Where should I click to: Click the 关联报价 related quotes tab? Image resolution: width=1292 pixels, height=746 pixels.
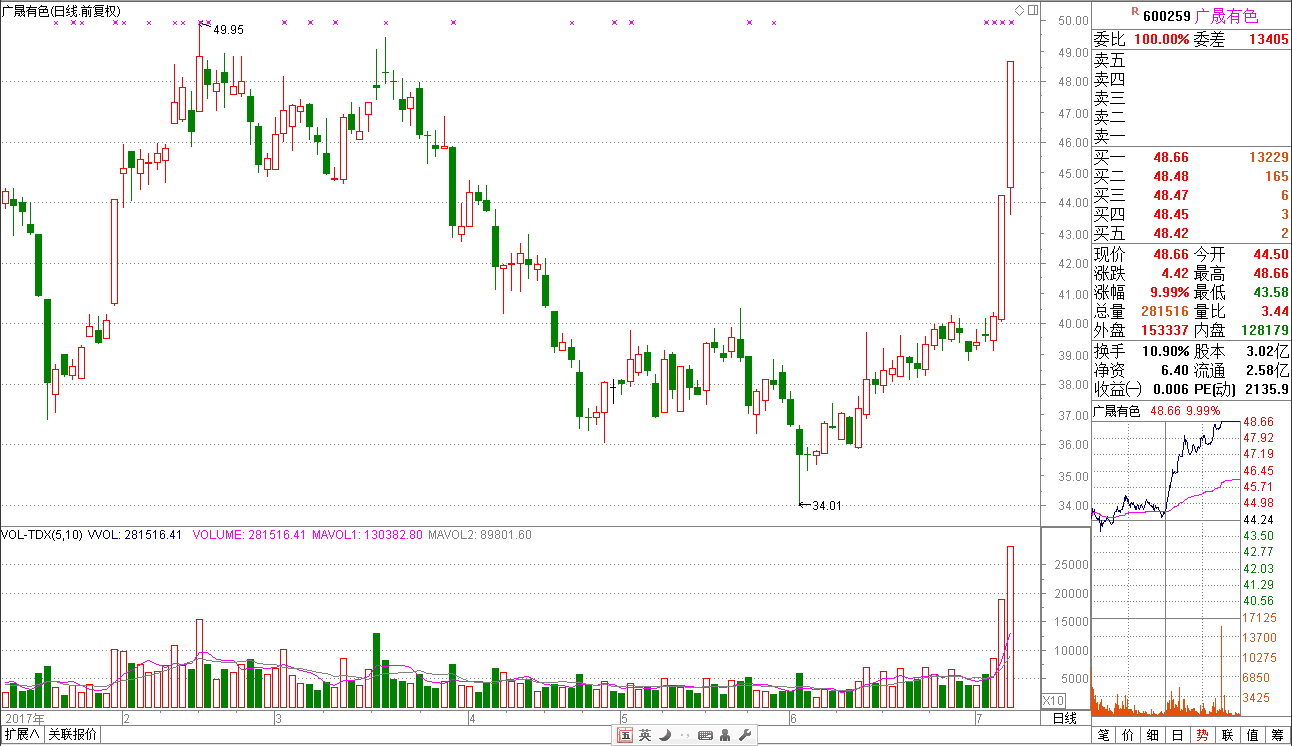coord(73,735)
